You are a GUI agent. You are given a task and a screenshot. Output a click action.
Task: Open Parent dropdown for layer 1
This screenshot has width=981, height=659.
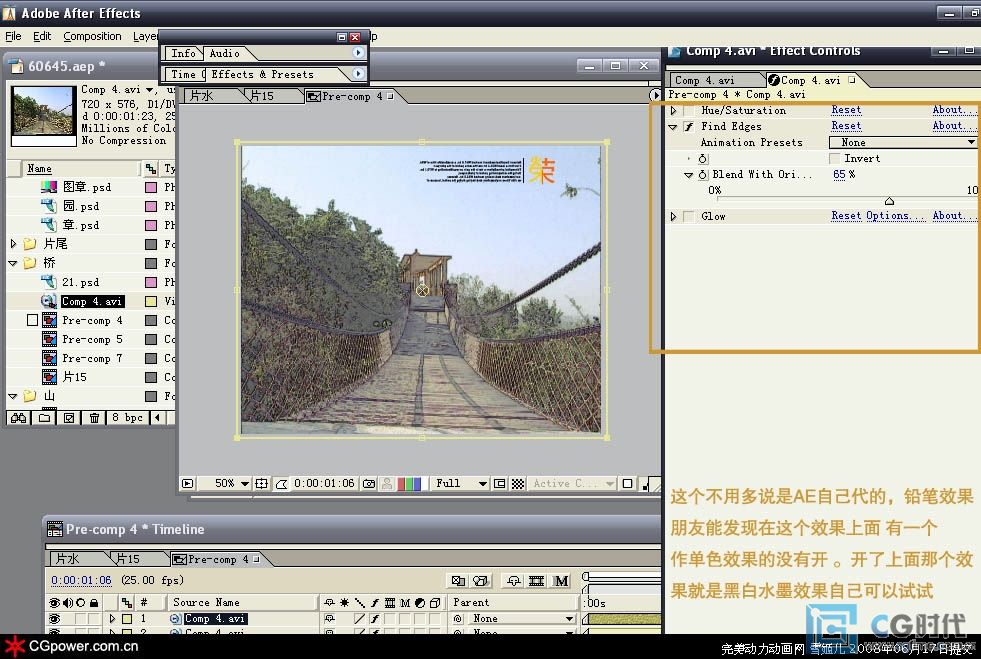coord(522,618)
